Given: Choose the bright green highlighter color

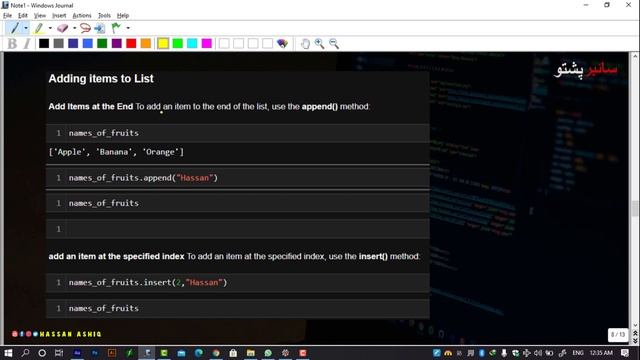Looking at the screenshot, I should click(x=178, y=43).
